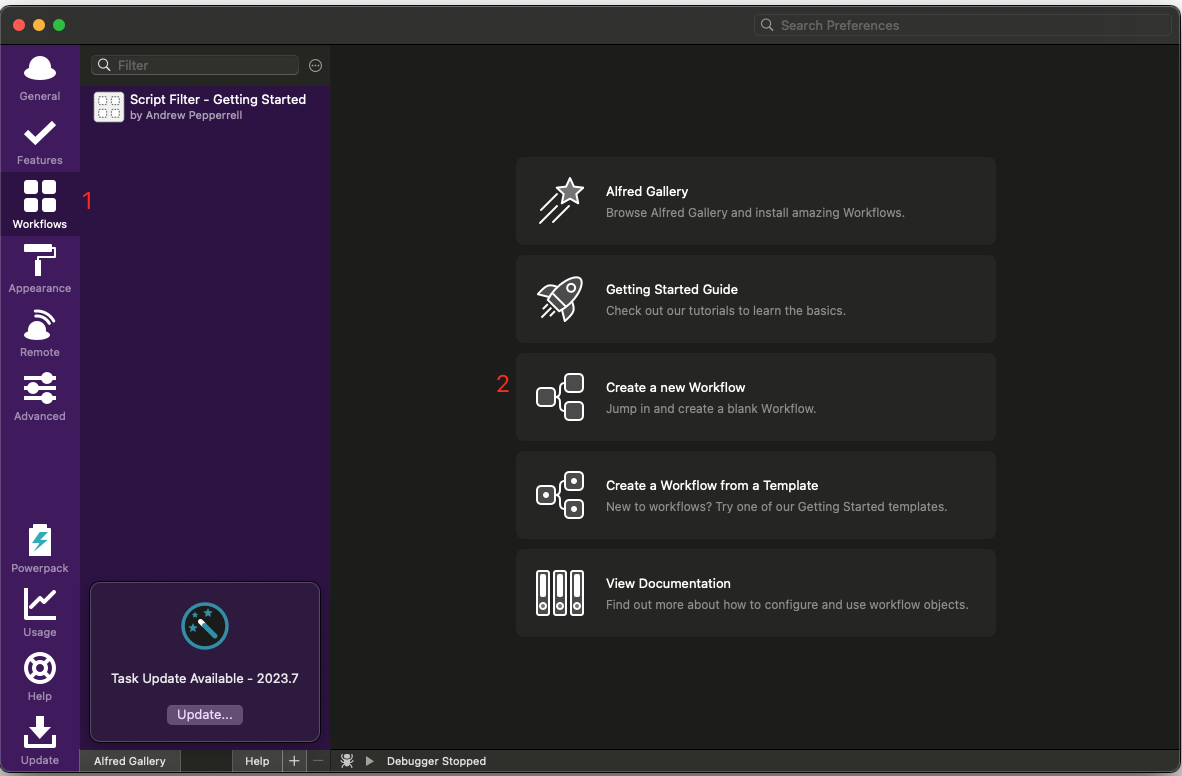Select Script Filter - Getting Started workflow
This screenshot has height=776, width=1182.
tap(205, 106)
